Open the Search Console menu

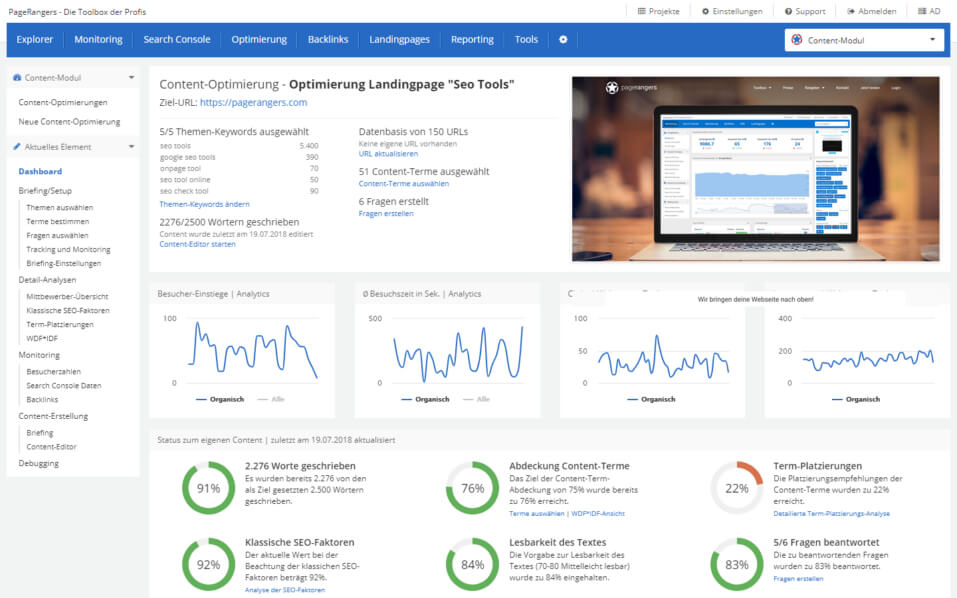[177, 39]
